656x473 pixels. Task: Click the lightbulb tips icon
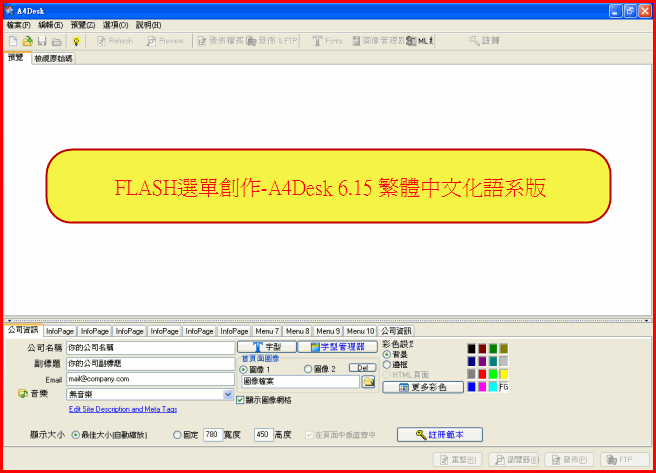[76, 41]
